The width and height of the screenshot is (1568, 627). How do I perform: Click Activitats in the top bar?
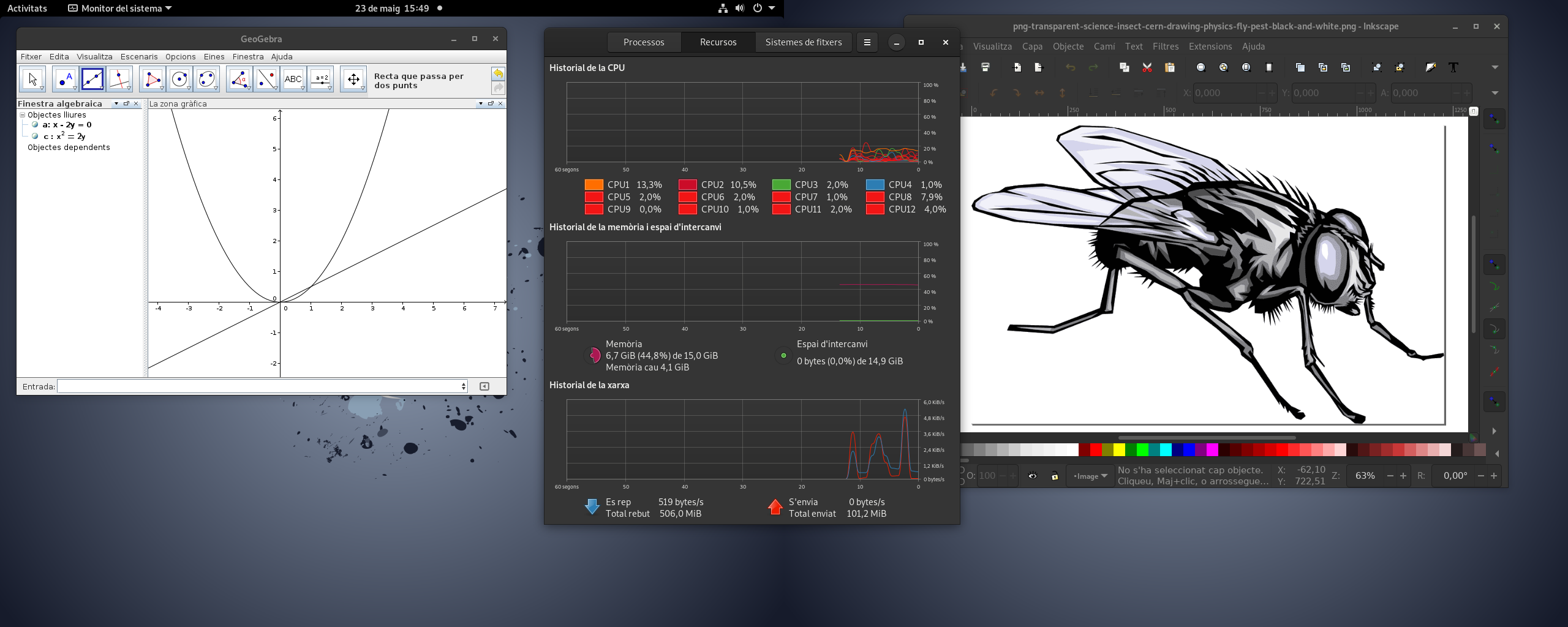27,8
